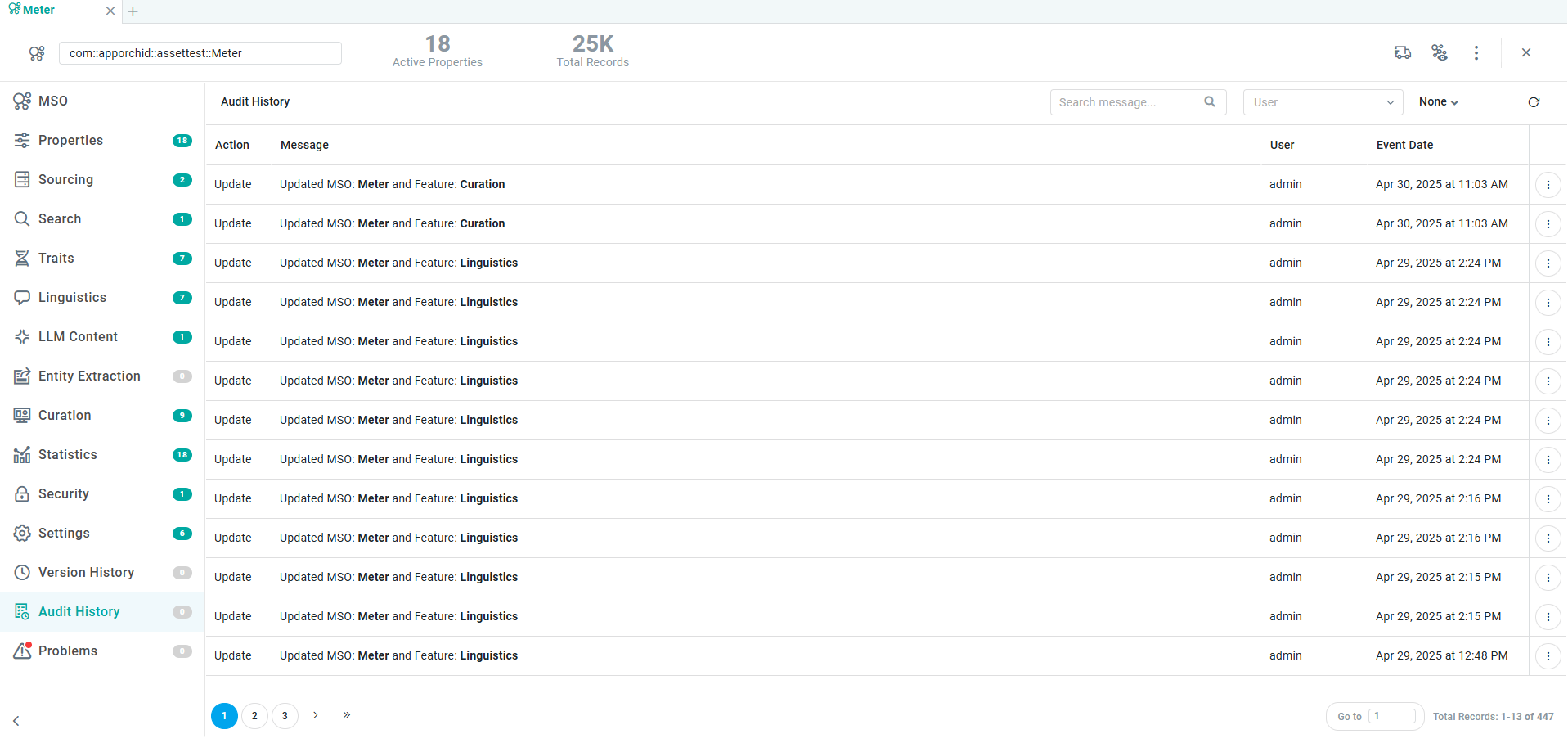The height and width of the screenshot is (743, 1568).
Task: Open the Linguistics sidebar section
Action: pyautogui.click(x=72, y=298)
